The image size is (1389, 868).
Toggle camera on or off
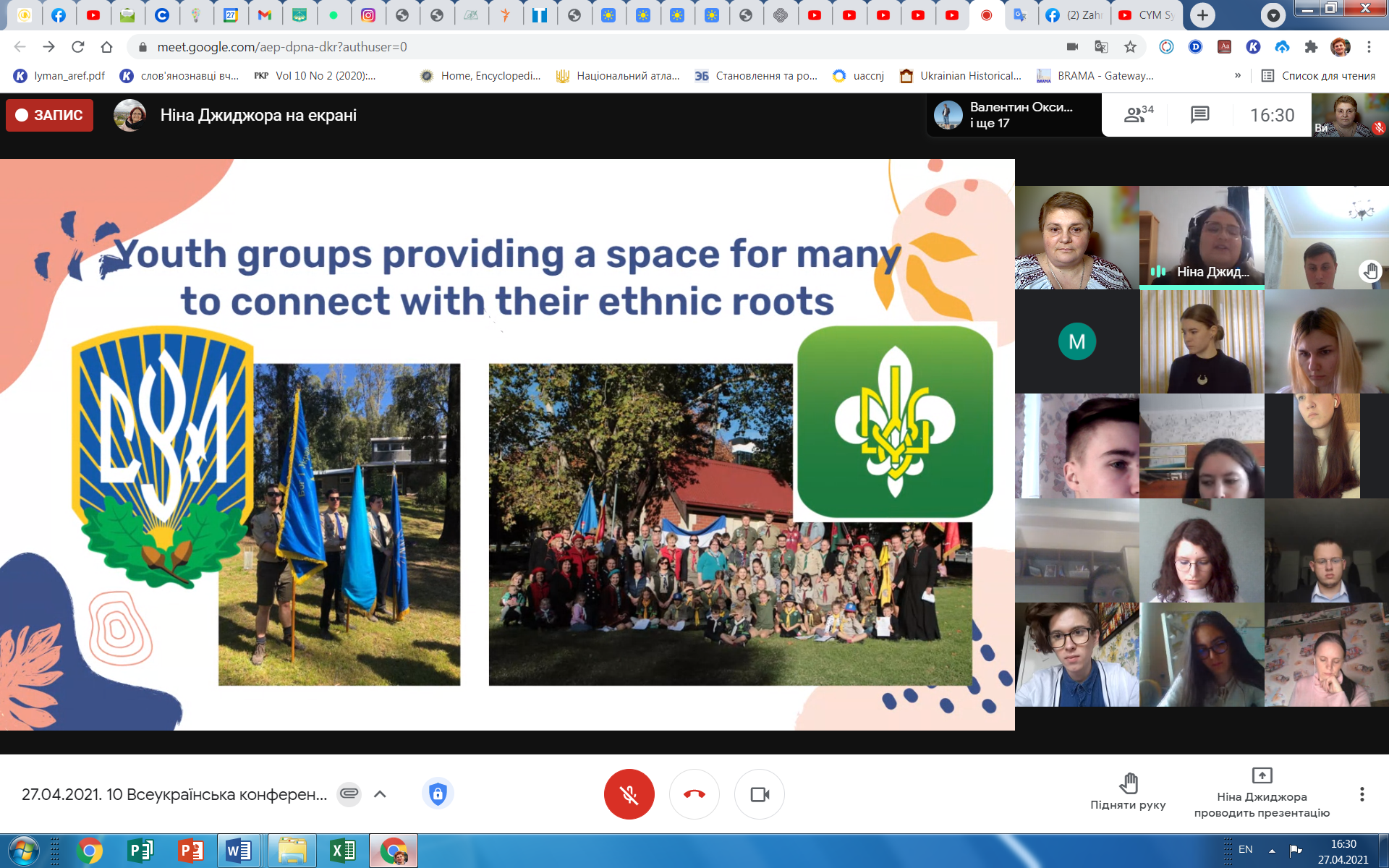(759, 794)
